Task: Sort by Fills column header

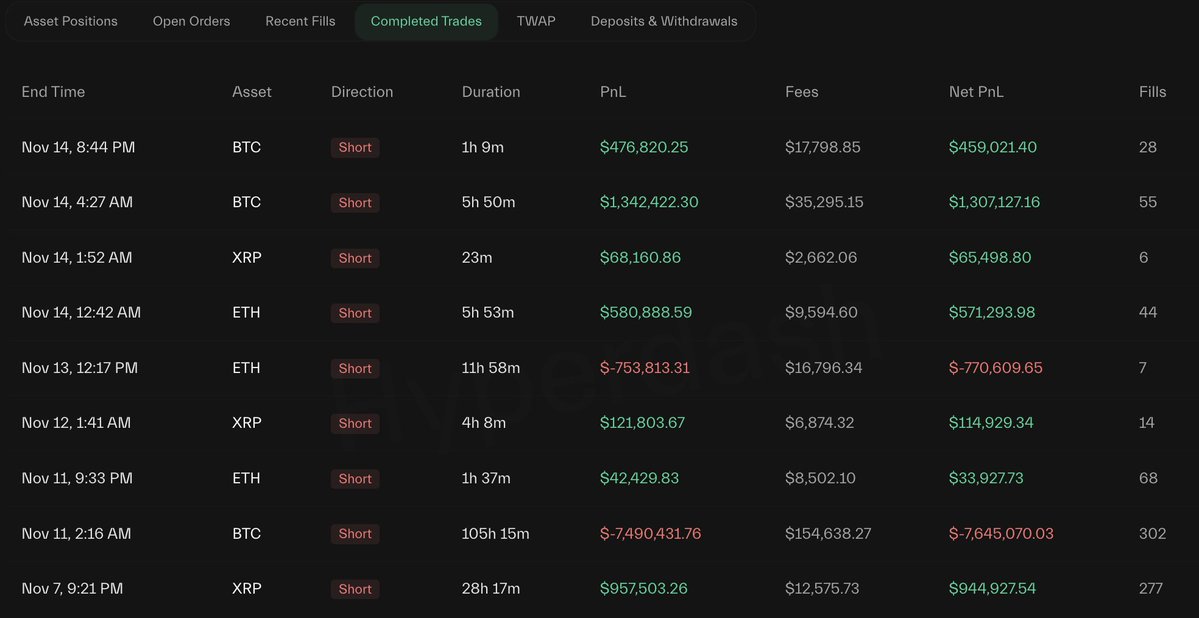Action: 1152,92
